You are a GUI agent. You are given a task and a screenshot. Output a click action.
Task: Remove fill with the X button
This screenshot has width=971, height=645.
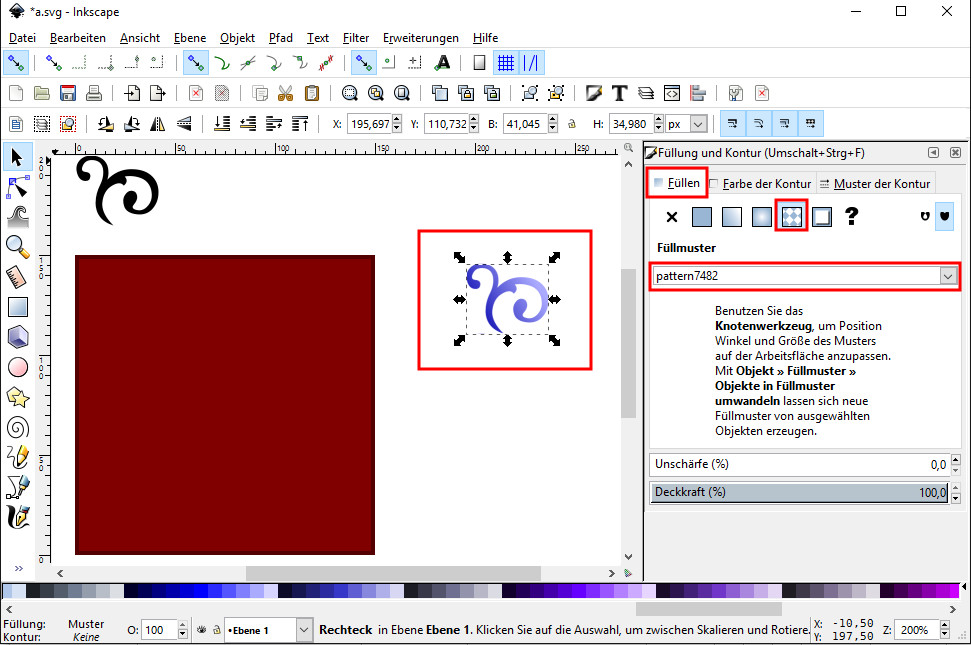[672, 216]
